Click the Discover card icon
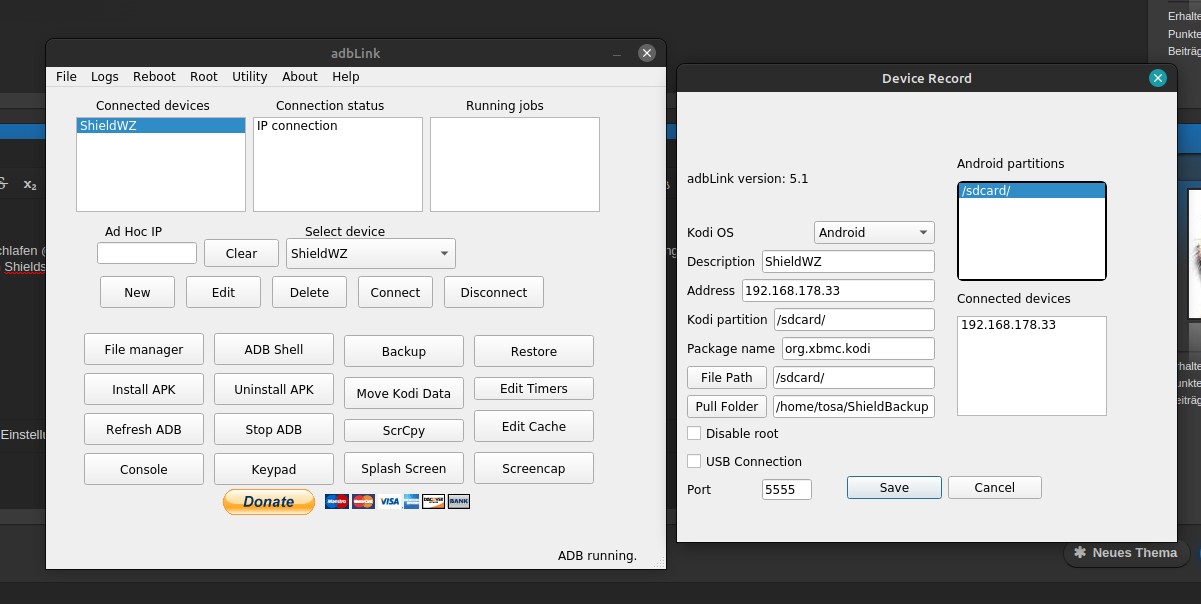The height and width of the screenshot is (604, 1201). coord(433,502)
